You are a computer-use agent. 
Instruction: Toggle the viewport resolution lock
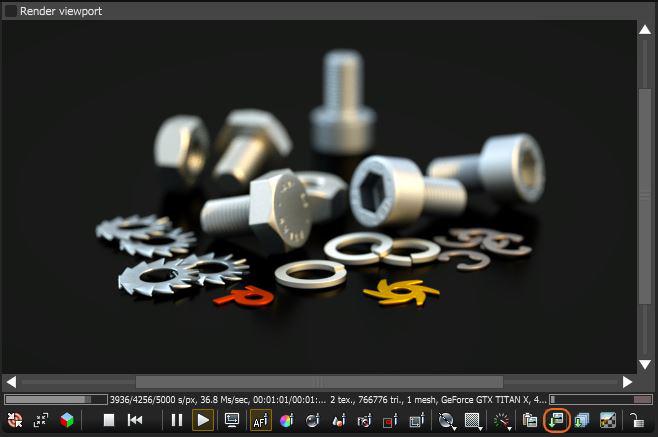636,421
